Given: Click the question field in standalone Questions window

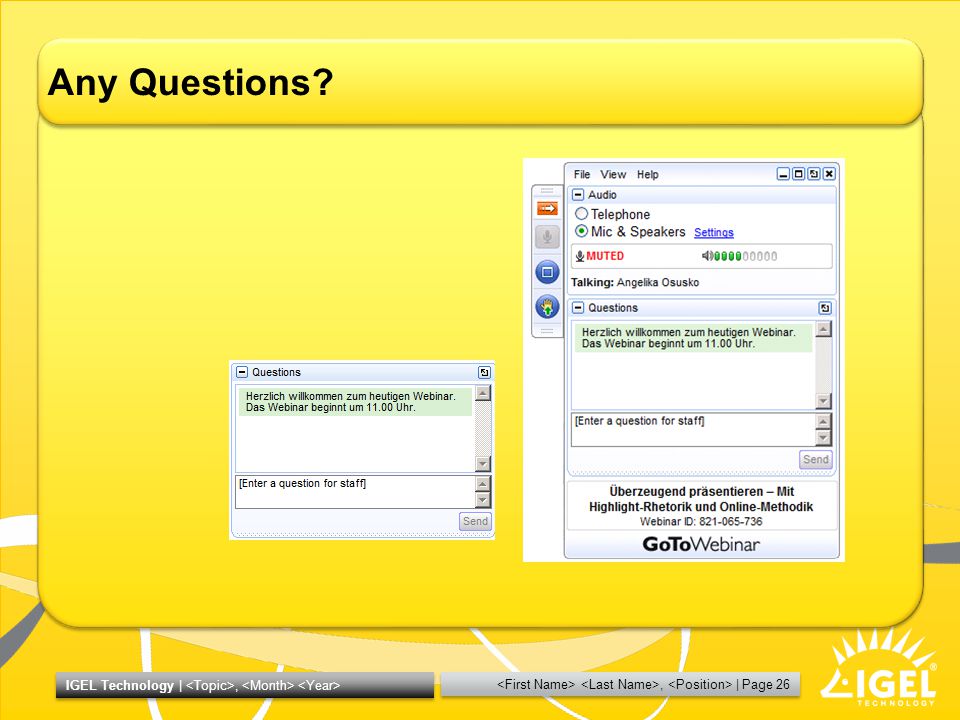Looking at the screenshot, I should pyautogui.click(x=354, y=492).
